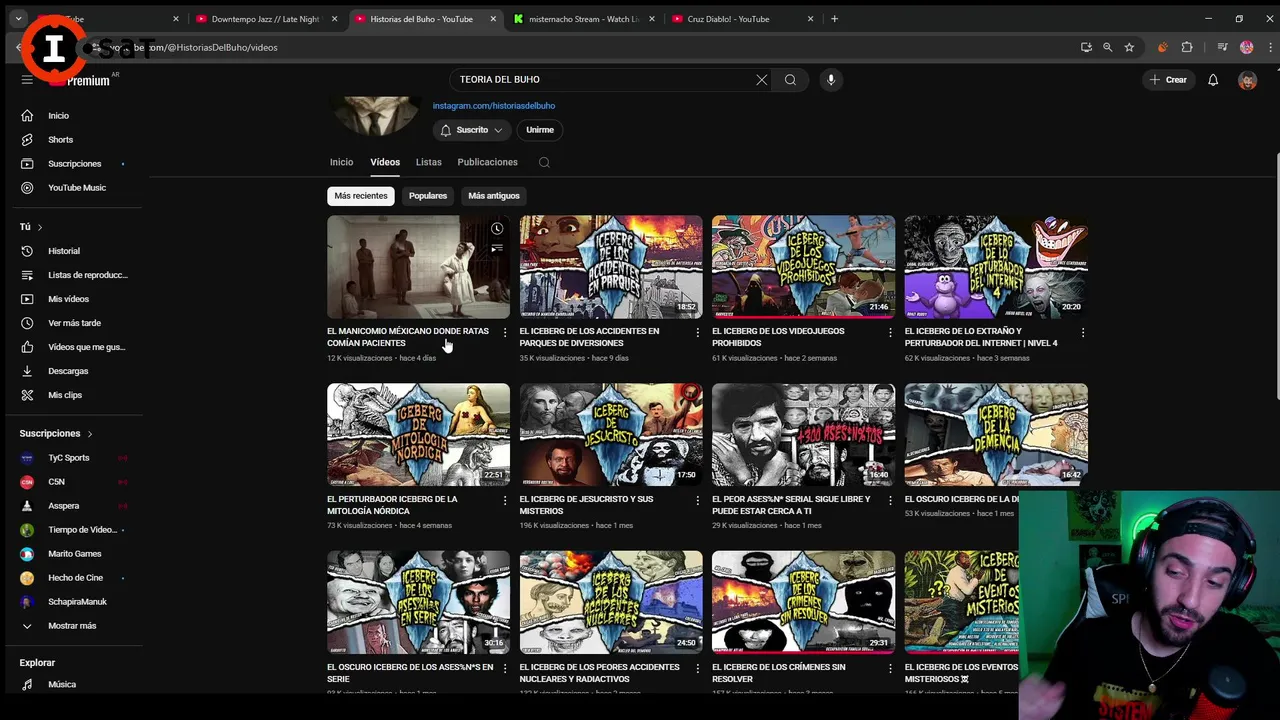Switch to the Listas channel tab
Image resolution: width=1280 pixels, height=720 pixels.
[429, 162]
